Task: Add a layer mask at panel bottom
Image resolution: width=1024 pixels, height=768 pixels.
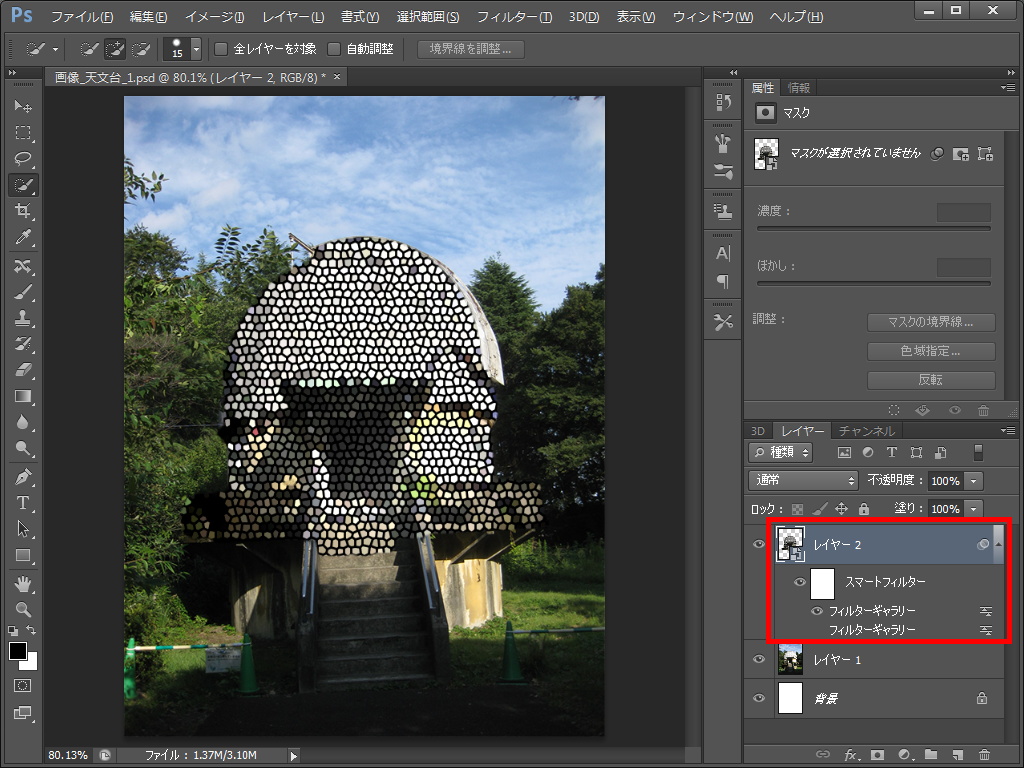Action: tap(877, 754)
